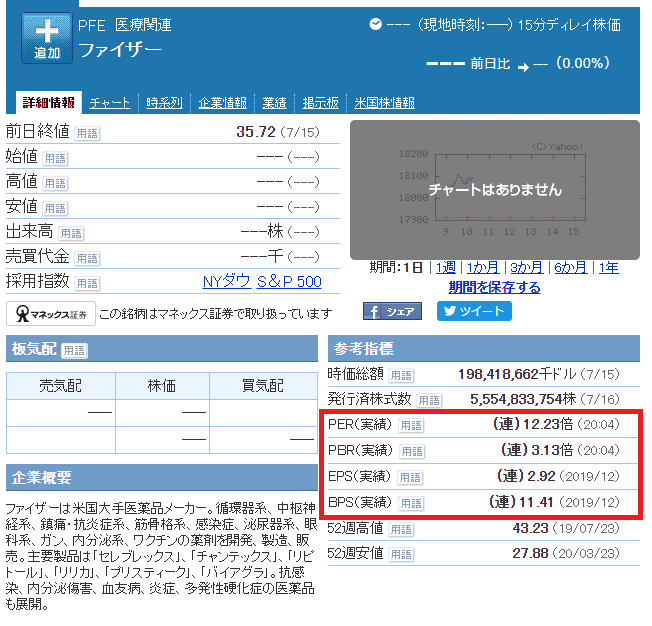This screenshot has height=626, width=652.
Task: Click the 追加 plus button for PFE
Action: click(47, 38)
